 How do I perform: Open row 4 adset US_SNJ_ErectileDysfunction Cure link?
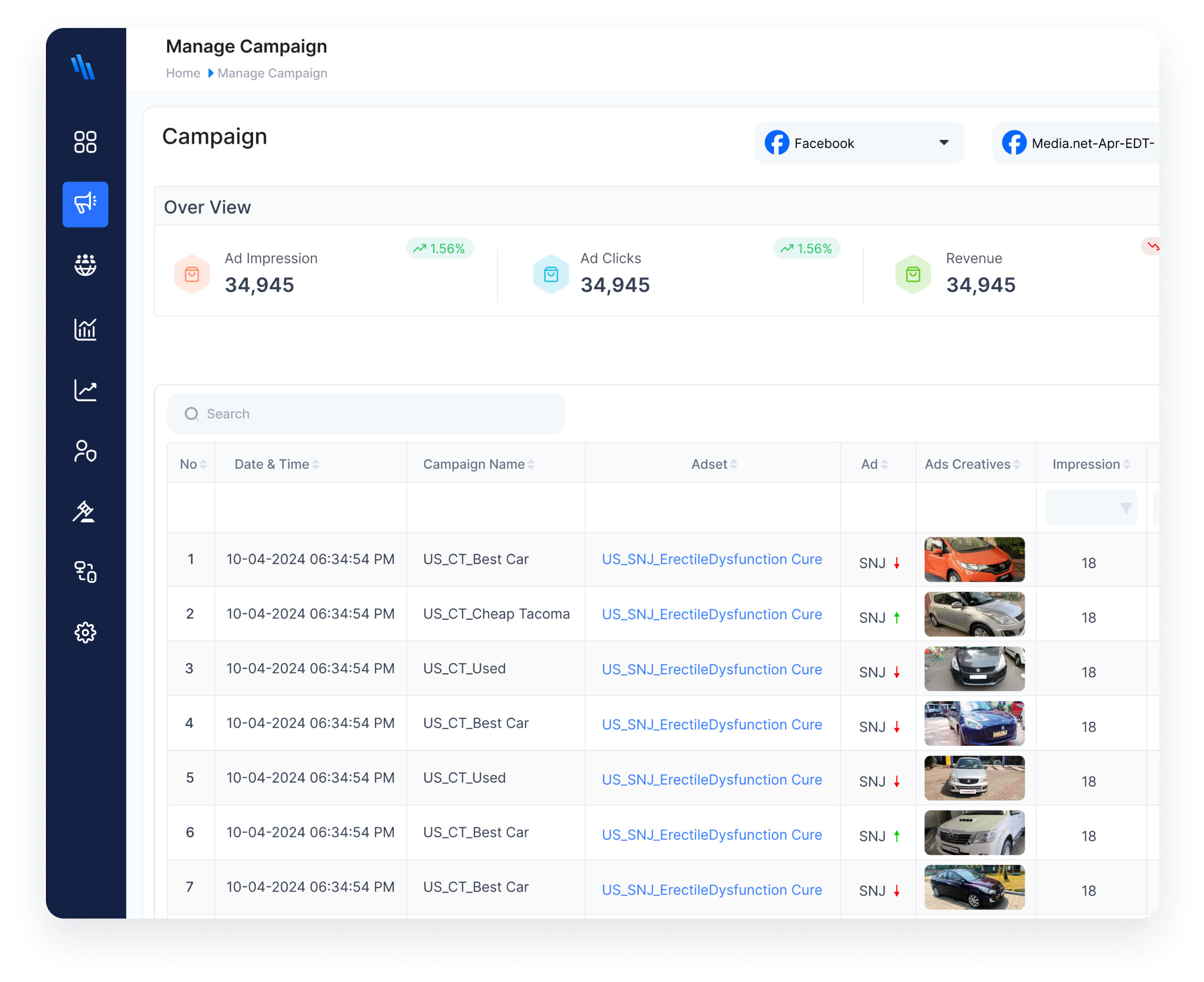click(712, 724)
